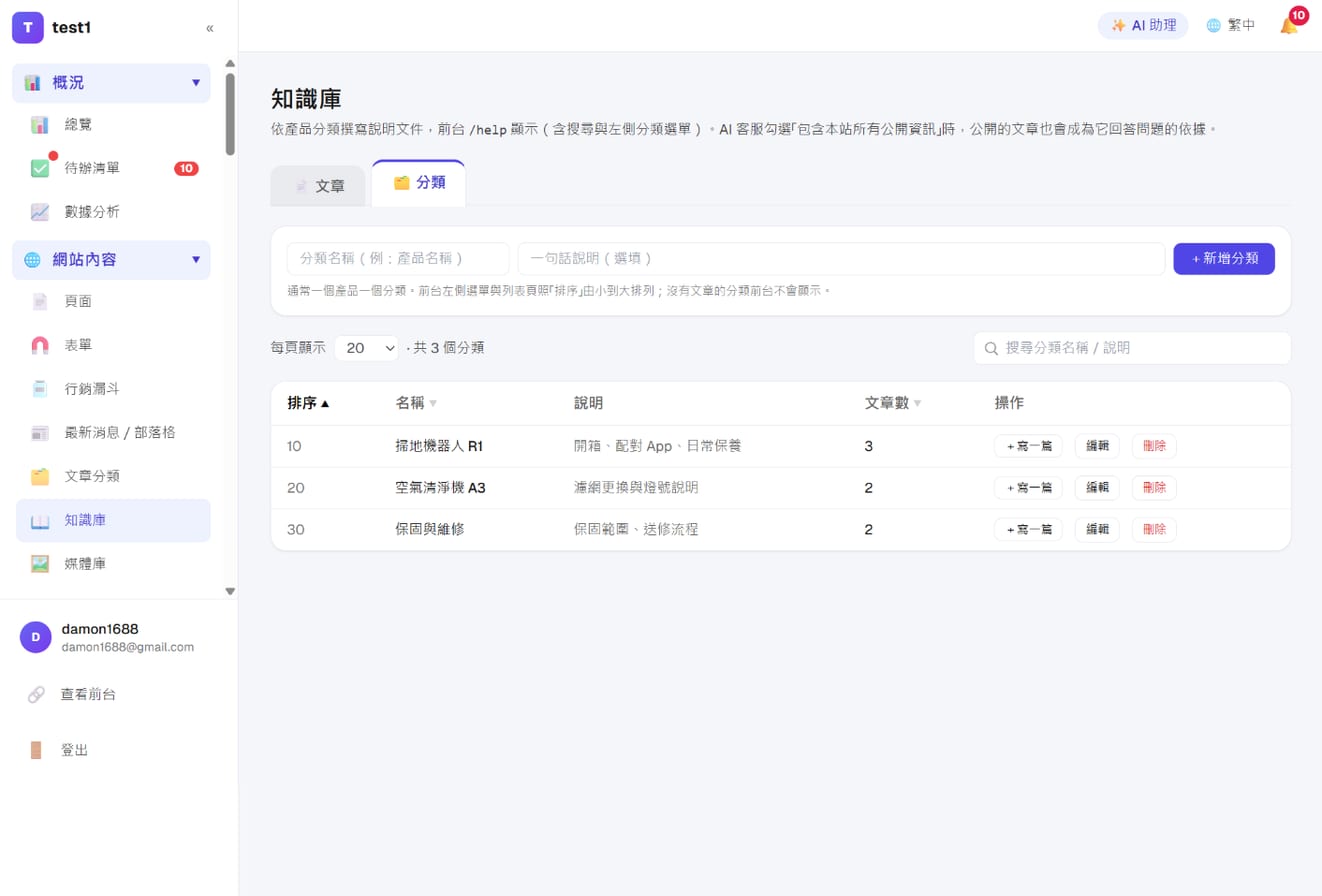Image resolution: width=1322 pixels, height=896 pixels.
Task: Click the 媒體庫 picture icon
Action: [40, 564]
